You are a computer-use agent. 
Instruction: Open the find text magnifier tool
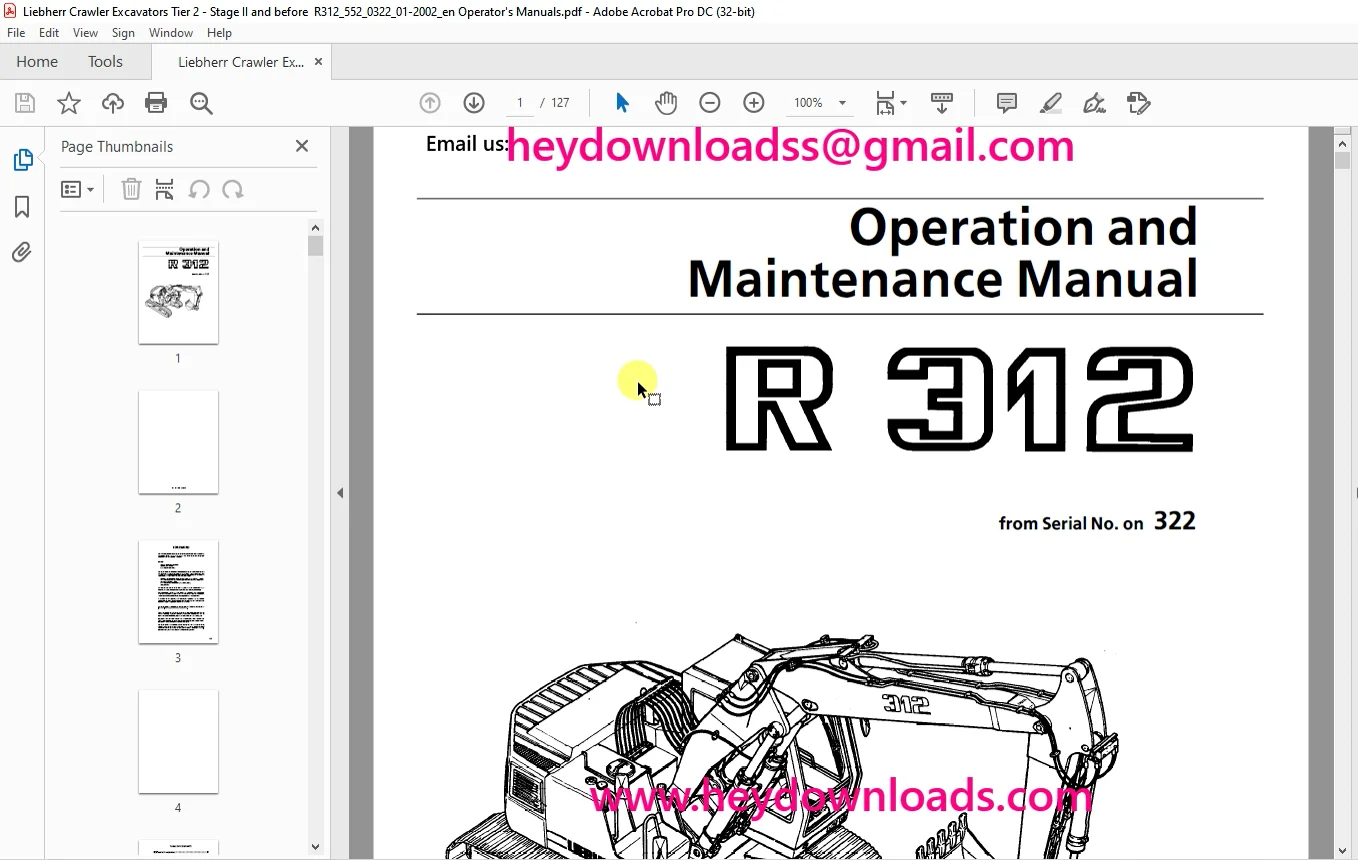(201, 103)
